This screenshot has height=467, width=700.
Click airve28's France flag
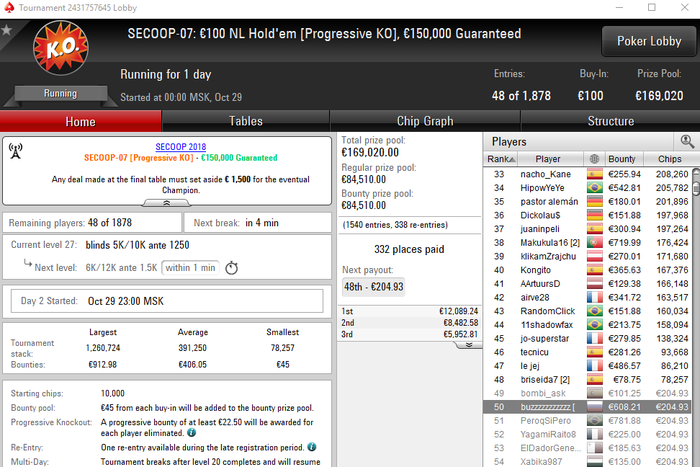click(594, 297)
